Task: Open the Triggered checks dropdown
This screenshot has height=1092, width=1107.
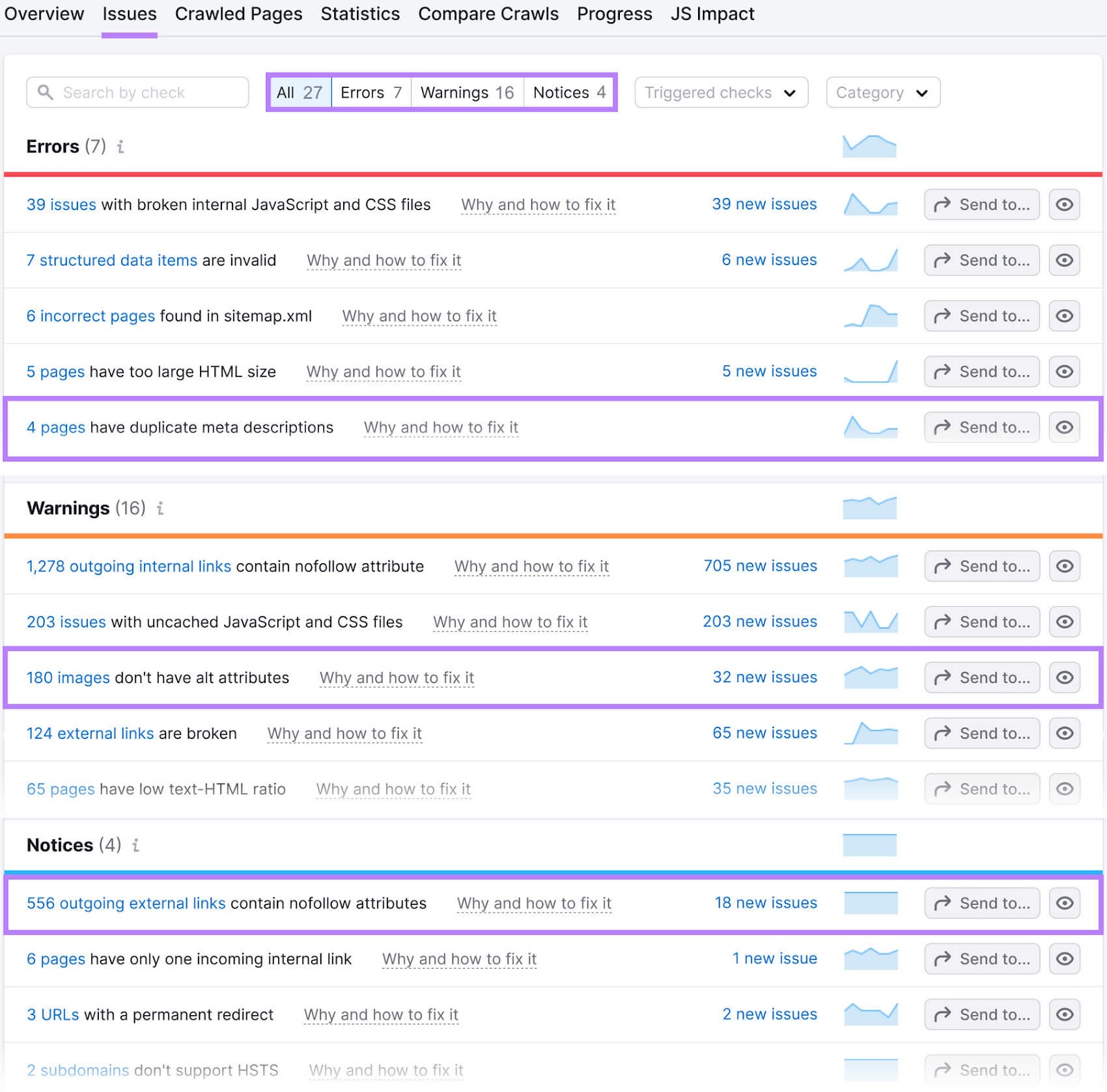Action: pos(720,92)
